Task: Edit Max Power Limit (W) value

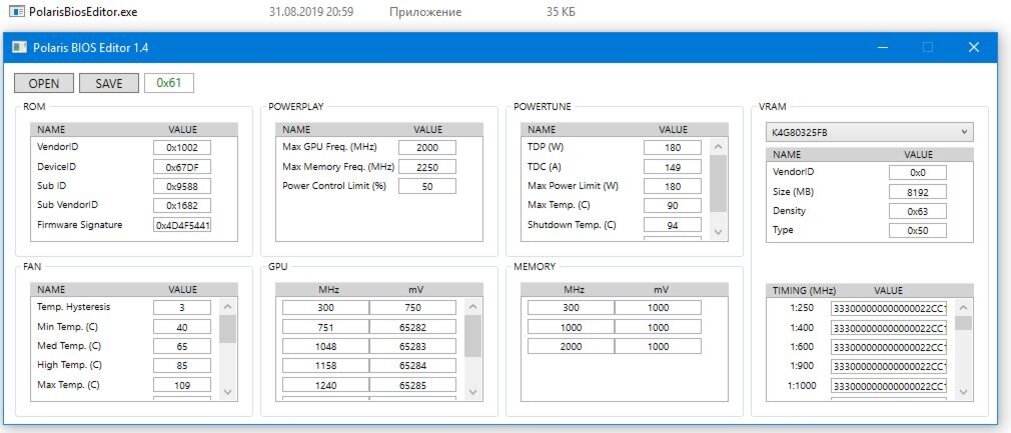Action: pyautogui.click(x=672, y=186)
